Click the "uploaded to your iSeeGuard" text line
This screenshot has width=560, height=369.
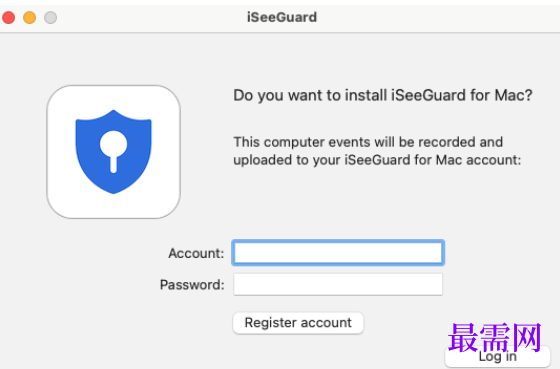[x=377, y=160]
